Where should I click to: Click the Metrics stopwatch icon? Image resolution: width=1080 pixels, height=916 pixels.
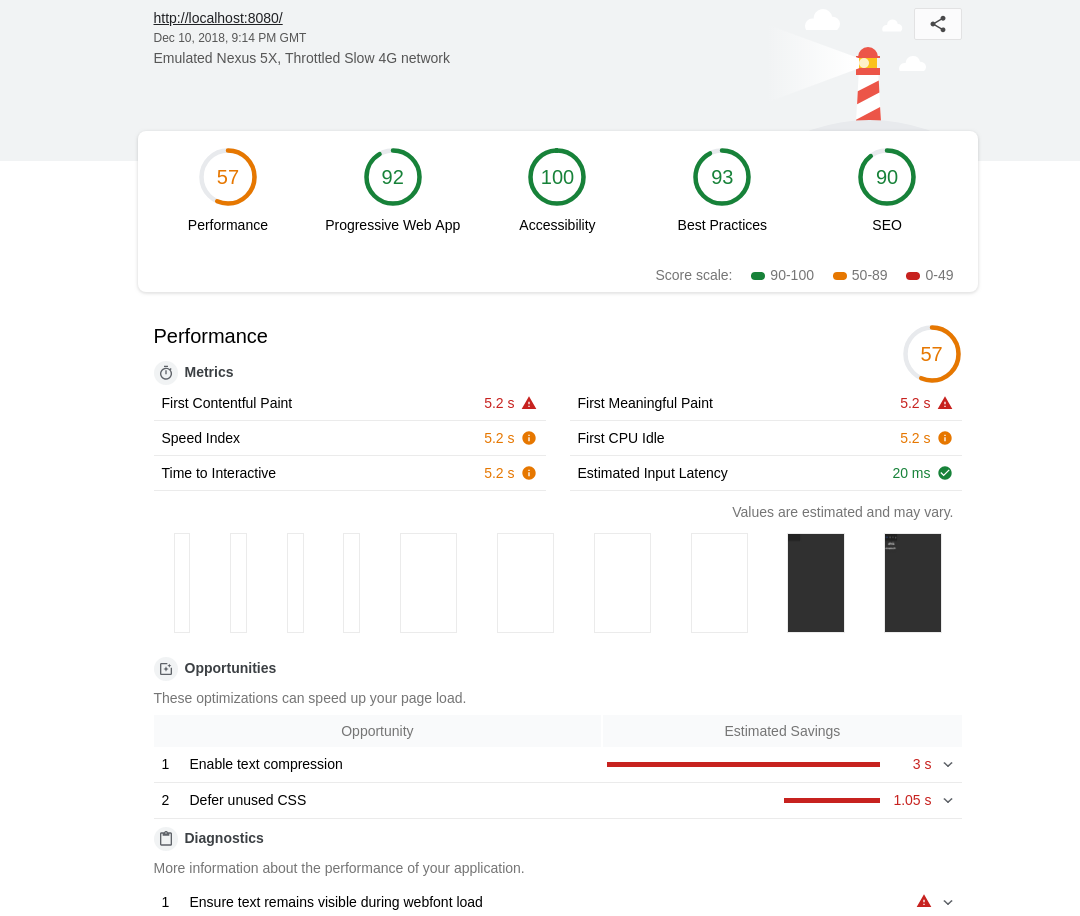166,373
